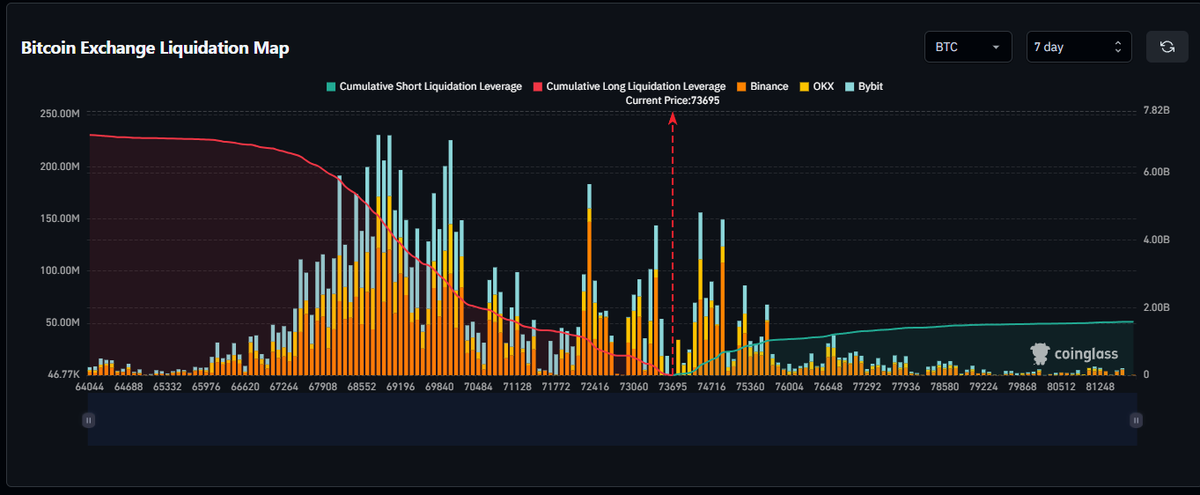Click the 64044 price axis label
1200x495 pixels.
pos(89,386)
